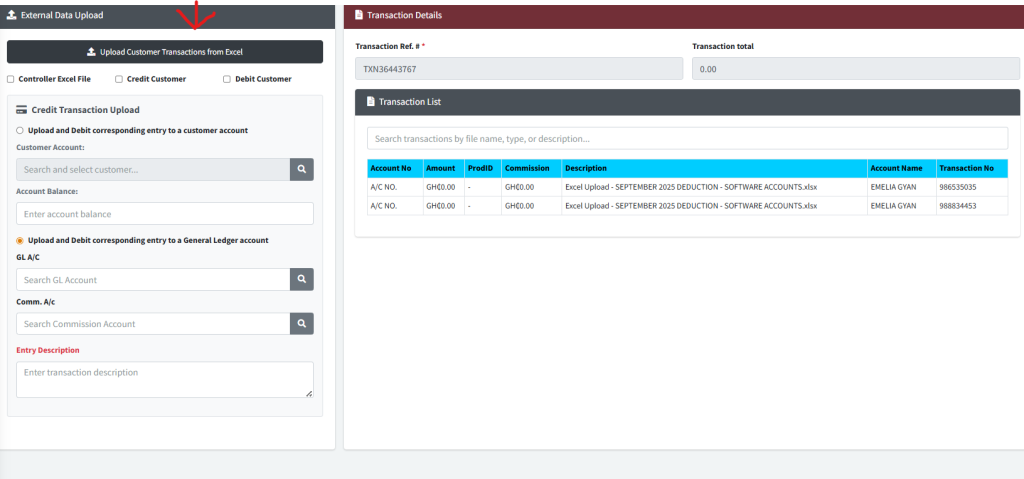Viewport: 1024px width, 479px height.
Task: Click the Transaction Details document icon
Action: pyautogui.click(x=357, y=15)
